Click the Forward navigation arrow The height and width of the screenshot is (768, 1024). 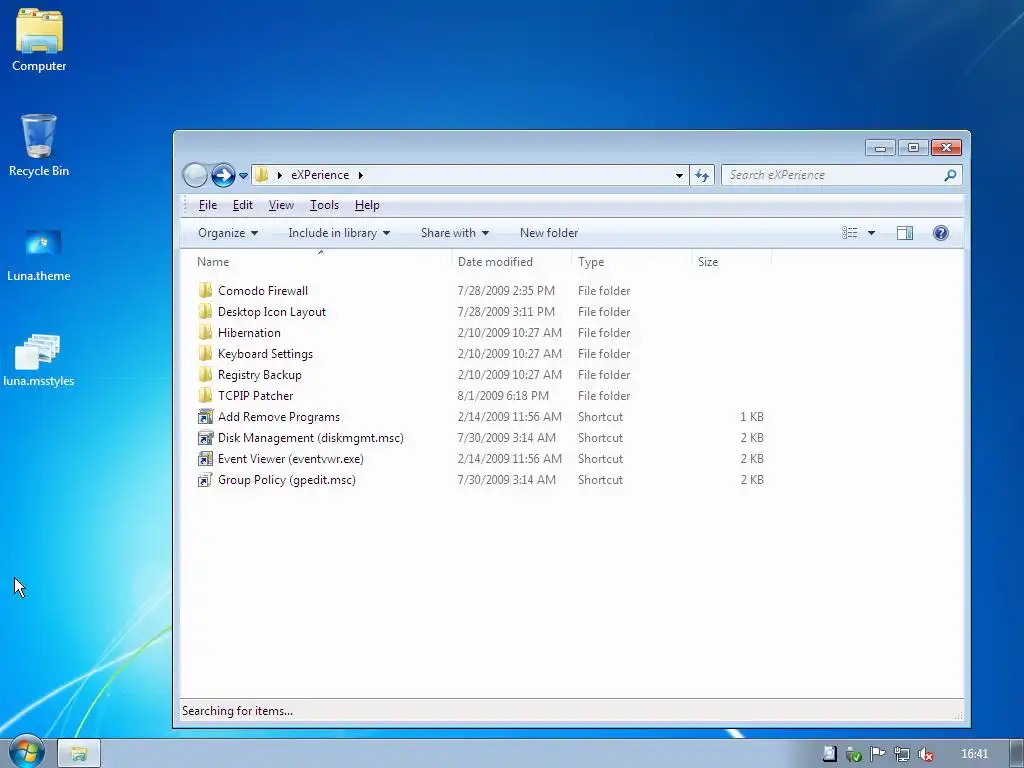coord(223,175)
